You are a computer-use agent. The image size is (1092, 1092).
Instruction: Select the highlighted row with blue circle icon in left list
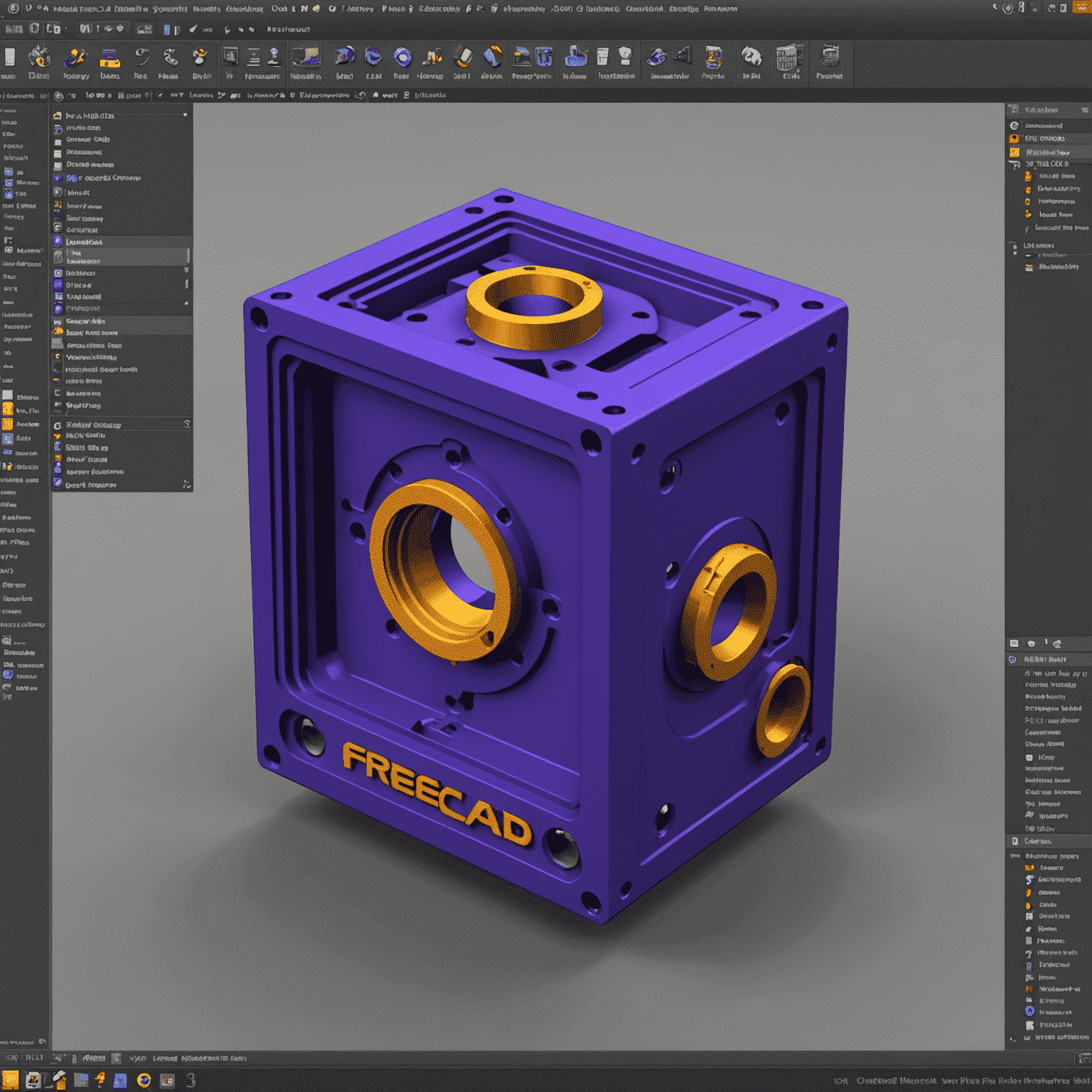[122, 242]
